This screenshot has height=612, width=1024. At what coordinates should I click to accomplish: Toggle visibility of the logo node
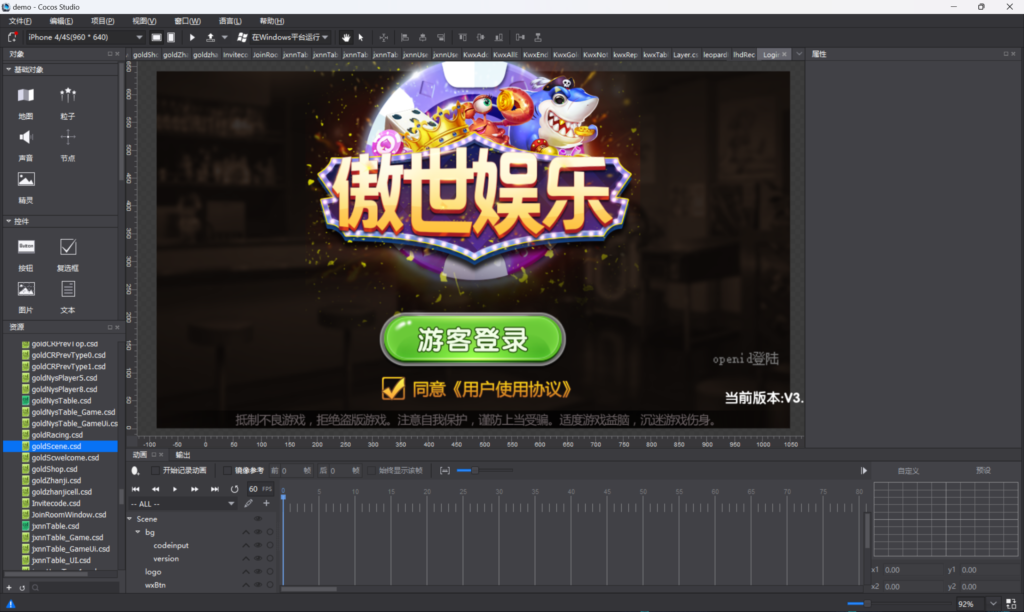pyautogui.click(x=260, y=571)
